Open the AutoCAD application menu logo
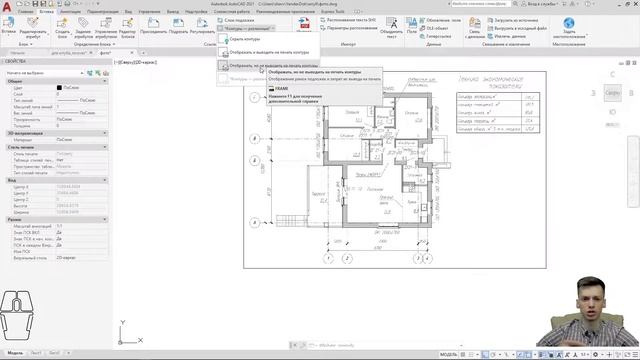640x360 pixels. (x=7, y=7)
